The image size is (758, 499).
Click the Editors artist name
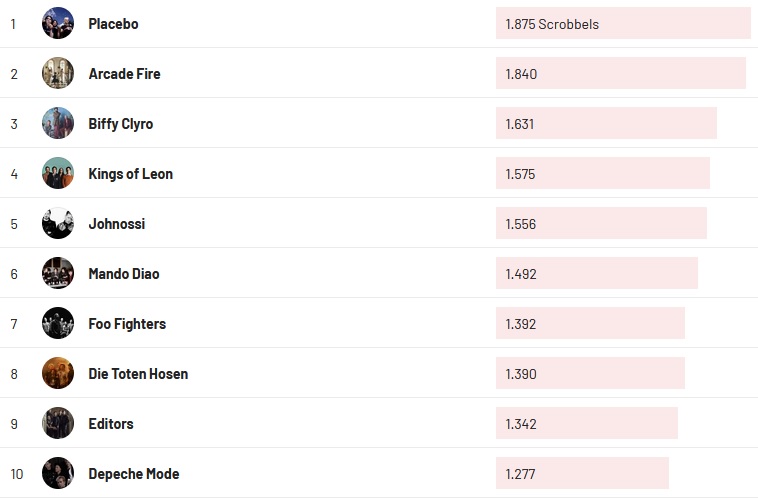coord(110,423)
